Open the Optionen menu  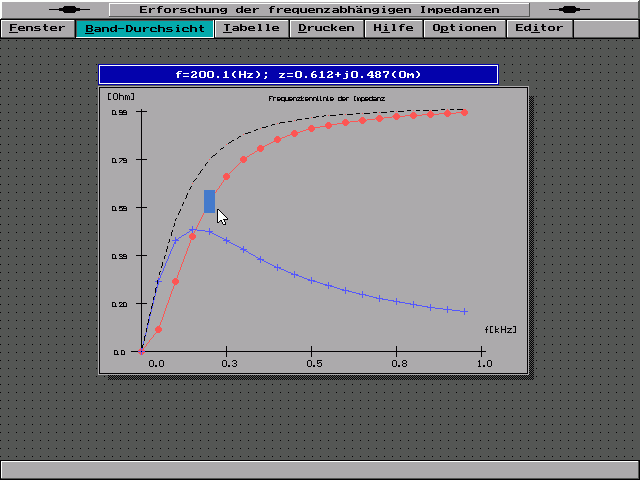(x=464, y=28)
